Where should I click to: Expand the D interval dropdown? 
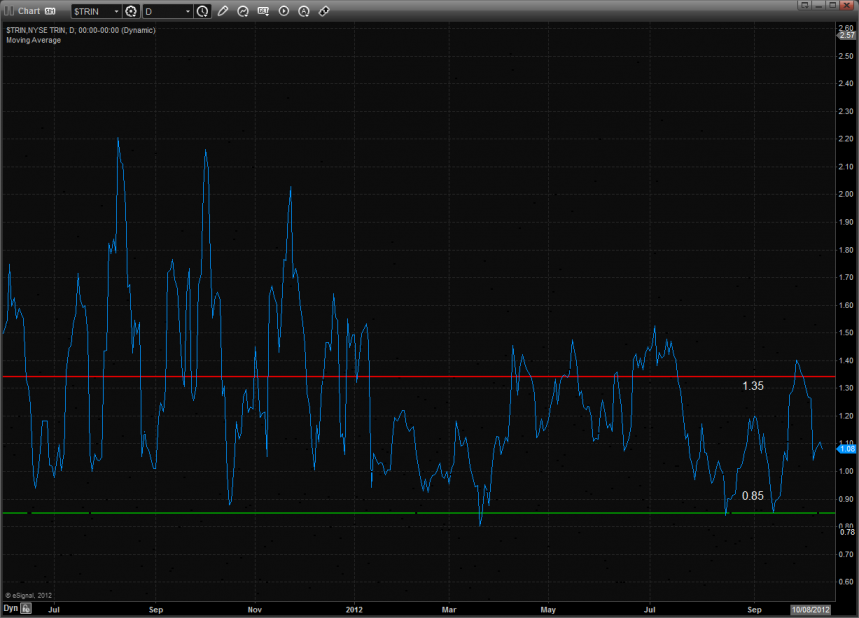coord(187,11)
